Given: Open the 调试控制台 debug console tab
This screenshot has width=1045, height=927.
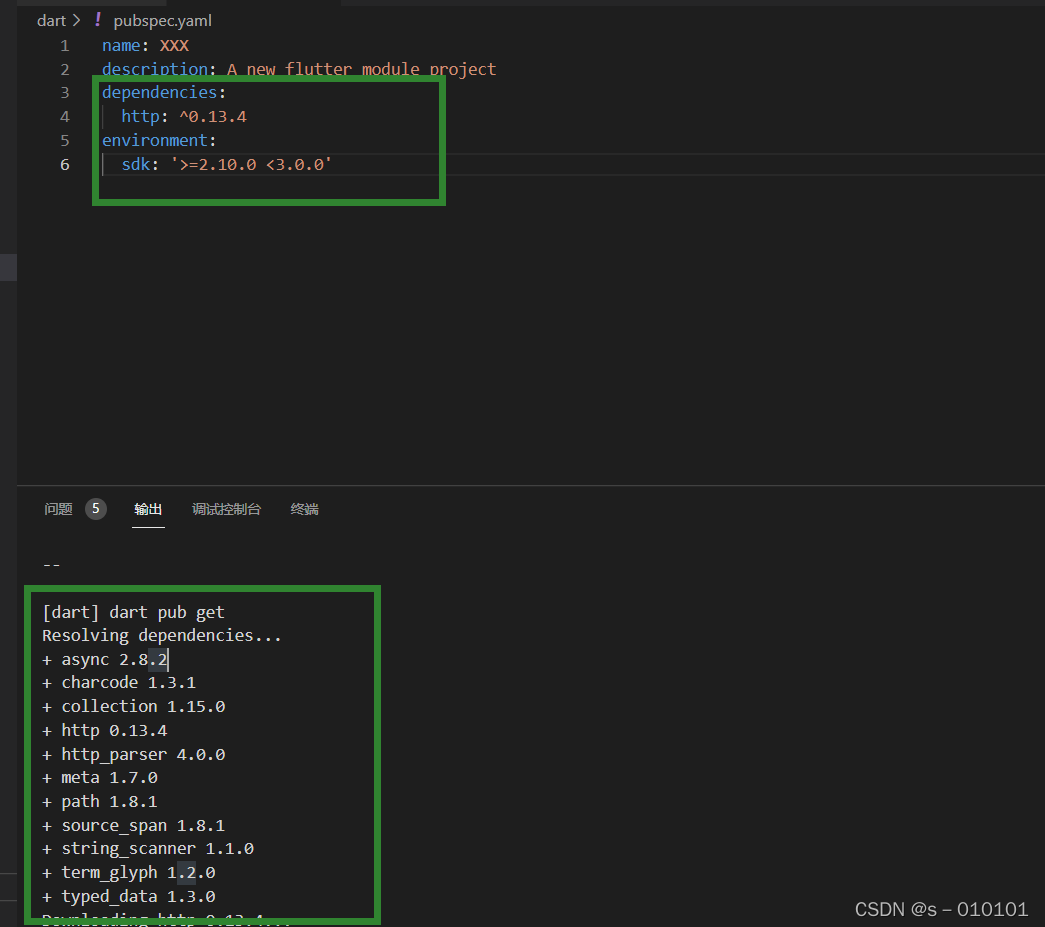Looking at the screenshot, I should pos(227,509).
